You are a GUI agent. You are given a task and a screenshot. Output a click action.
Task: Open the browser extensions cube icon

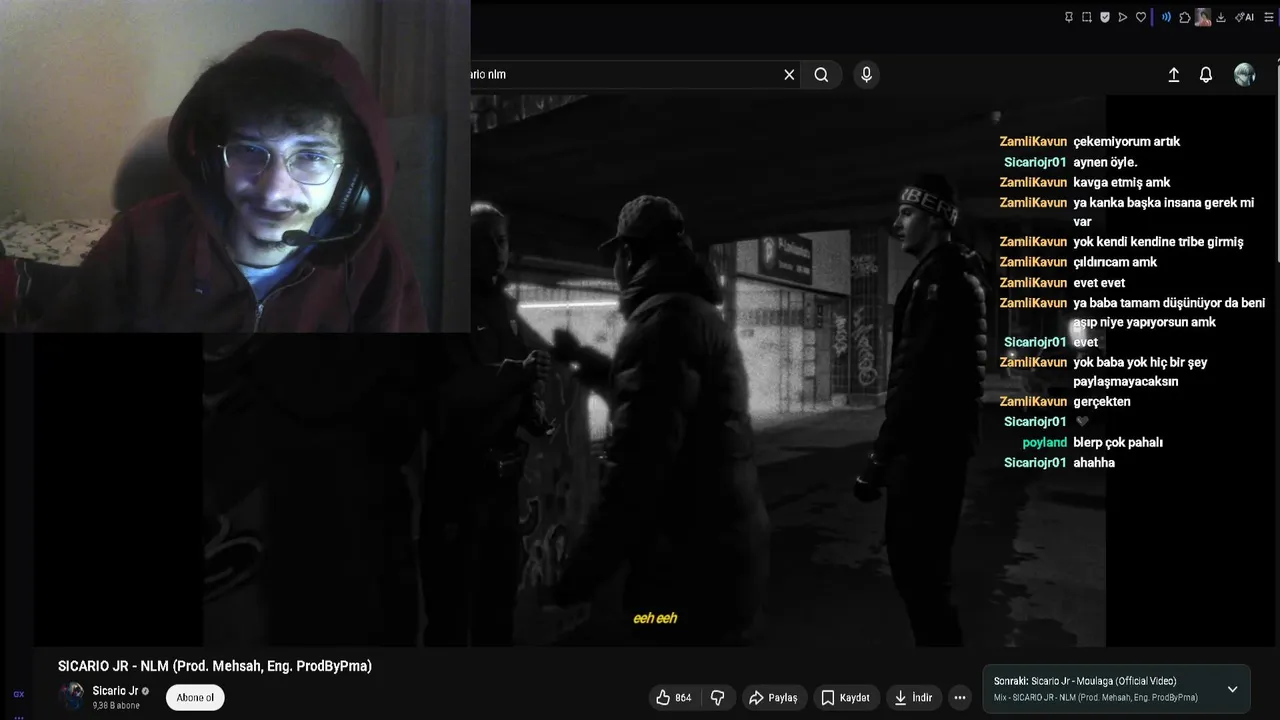(1185, 17)
